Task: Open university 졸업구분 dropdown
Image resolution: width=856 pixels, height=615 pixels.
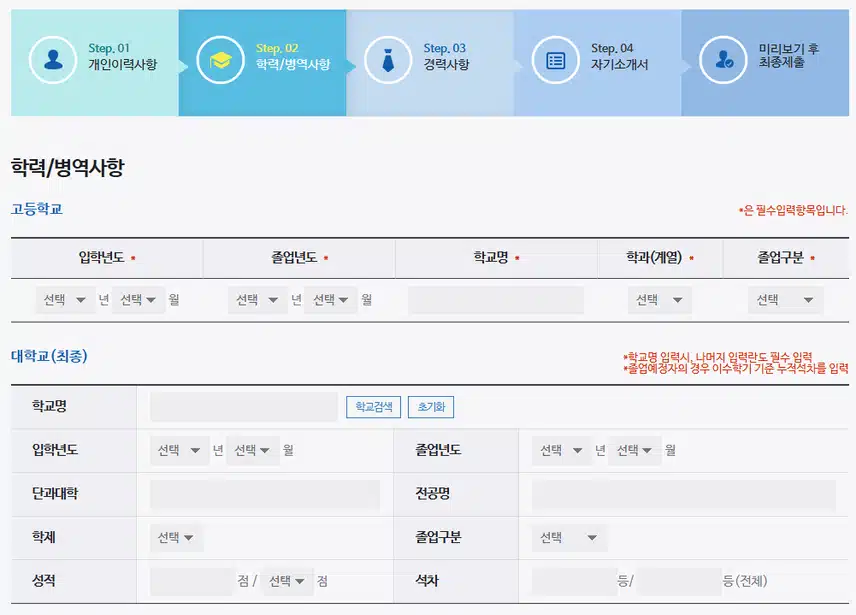Action: (569, 538)
